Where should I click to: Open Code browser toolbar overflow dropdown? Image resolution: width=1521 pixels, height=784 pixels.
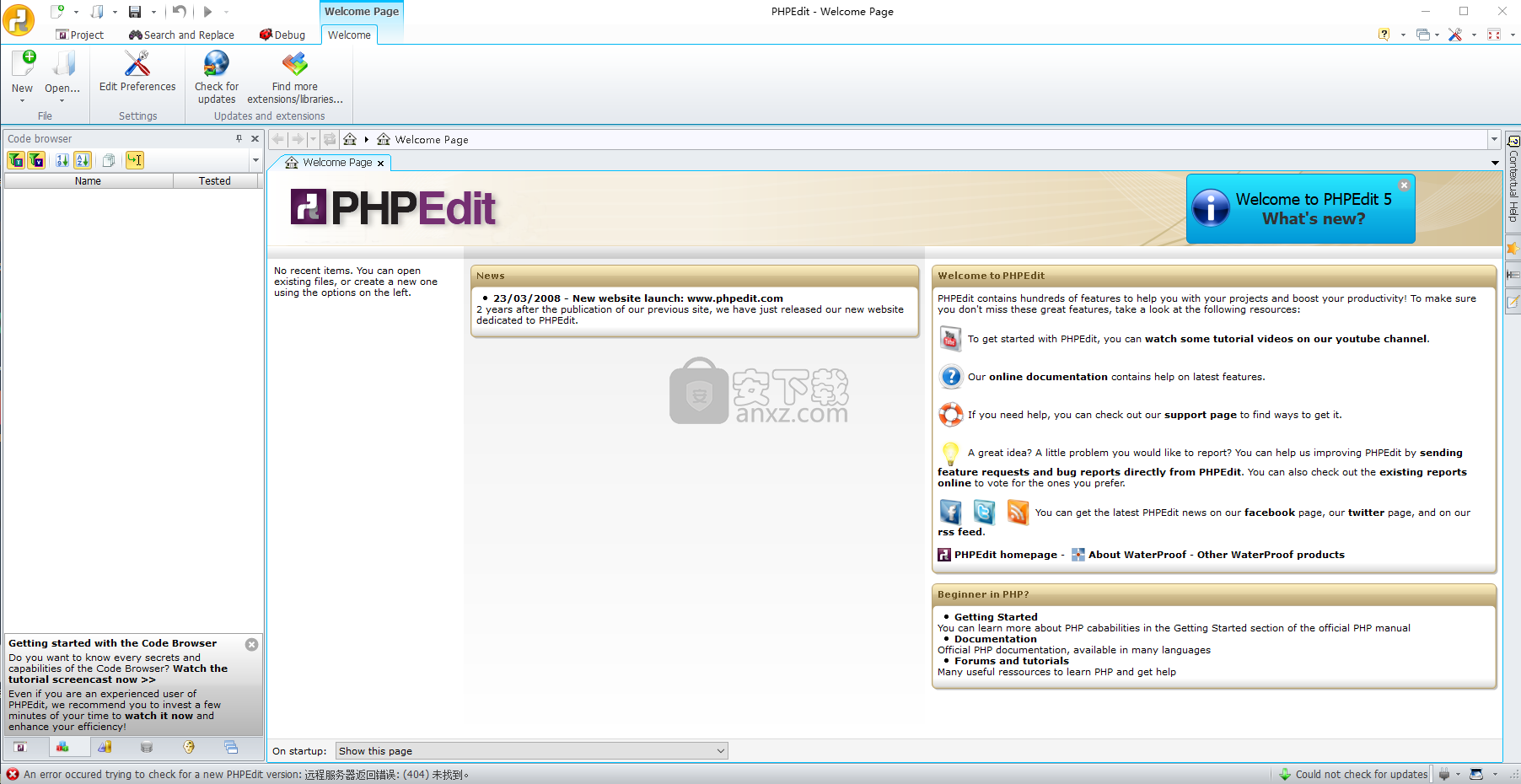[x=255, y=160]
